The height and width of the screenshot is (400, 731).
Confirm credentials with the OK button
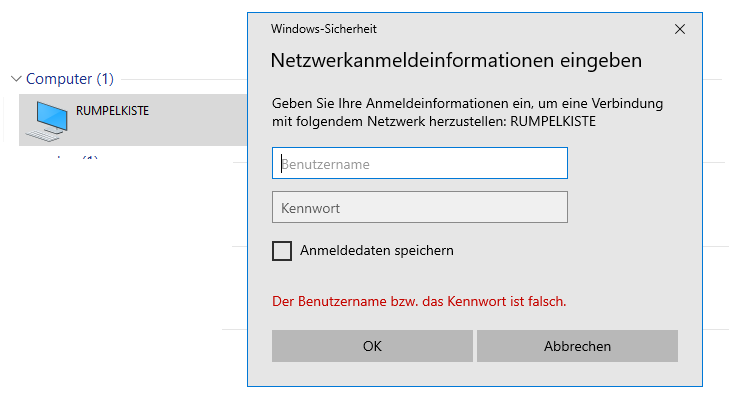[372, 346]
